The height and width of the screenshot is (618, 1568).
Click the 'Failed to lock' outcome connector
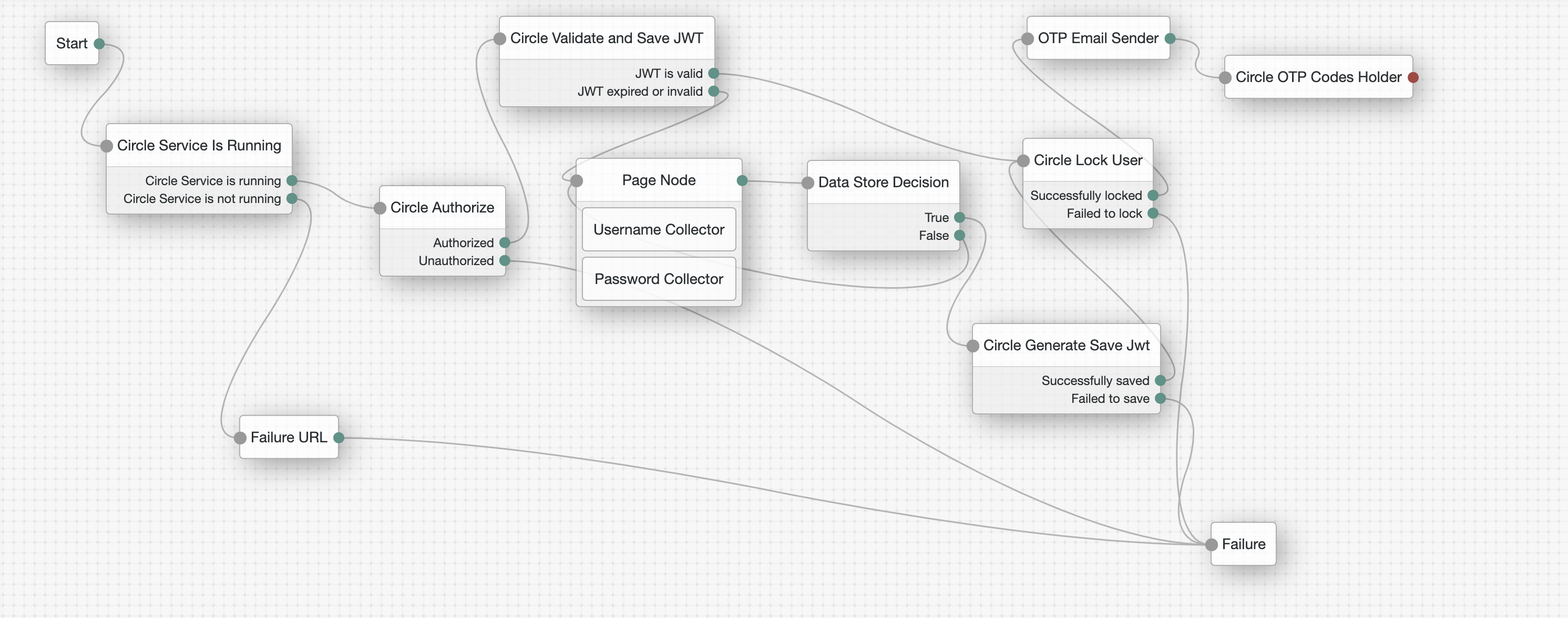[1152, 213]
